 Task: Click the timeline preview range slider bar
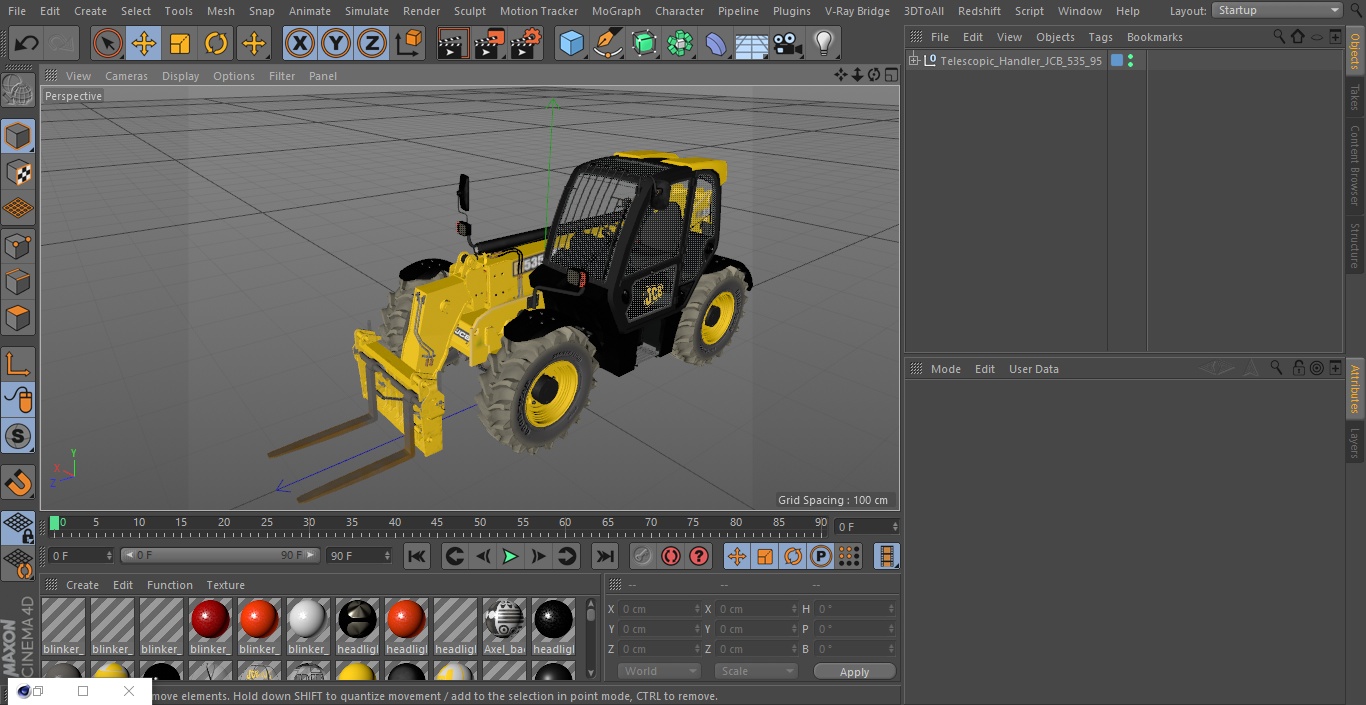220,555
